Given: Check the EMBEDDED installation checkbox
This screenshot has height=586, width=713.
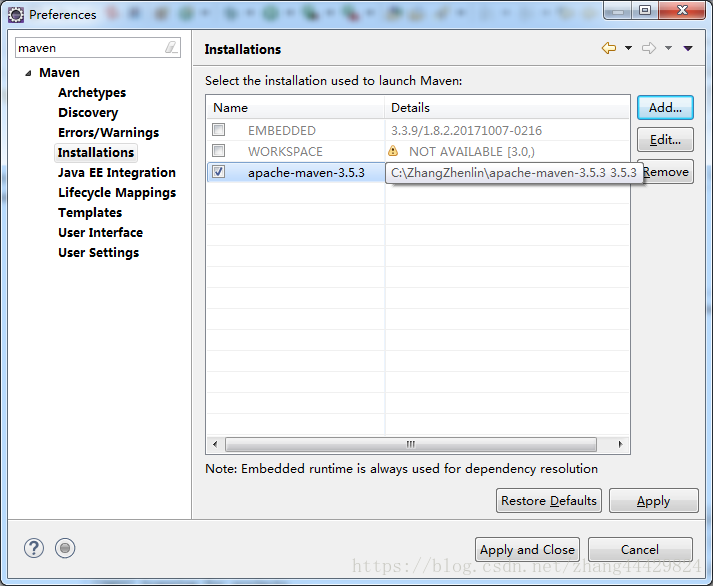Looking at the screenshot, I should [219, 130].
